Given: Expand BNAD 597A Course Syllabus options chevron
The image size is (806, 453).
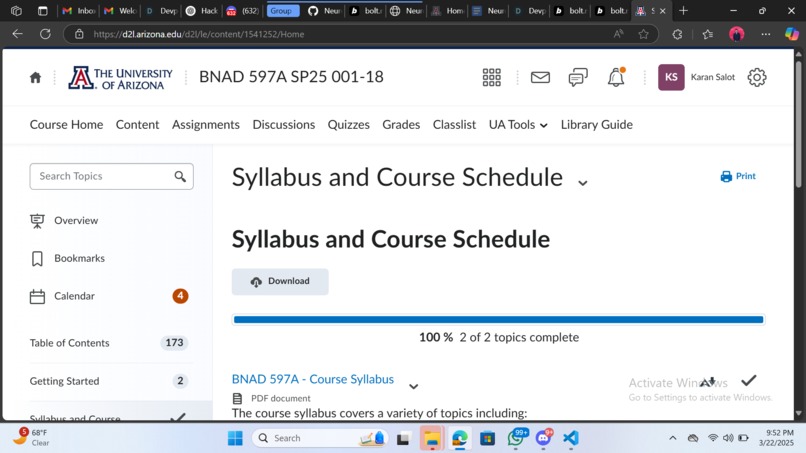Looking at the screenshot, I should (x=413, y=386).
